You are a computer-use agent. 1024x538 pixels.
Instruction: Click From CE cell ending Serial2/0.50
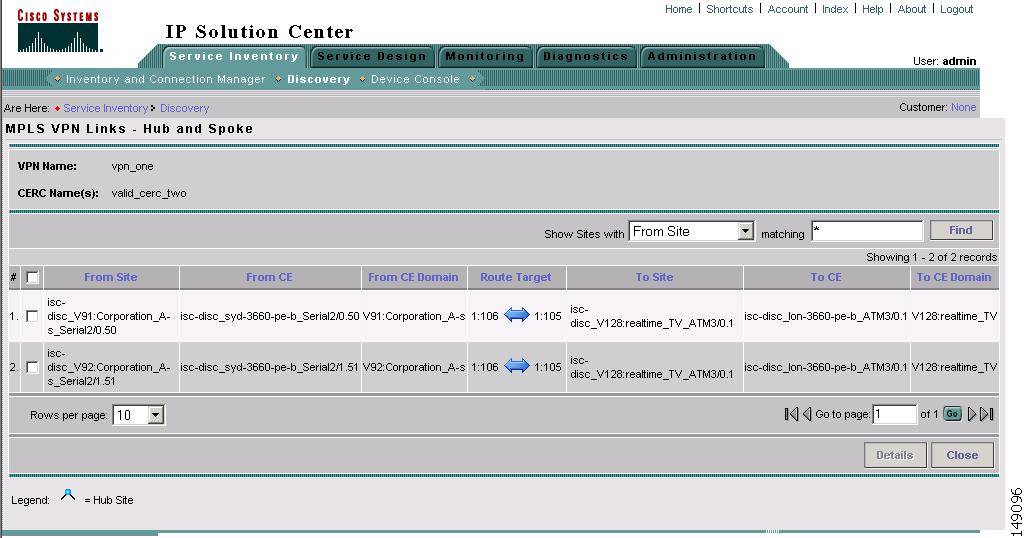pos(270,316)
